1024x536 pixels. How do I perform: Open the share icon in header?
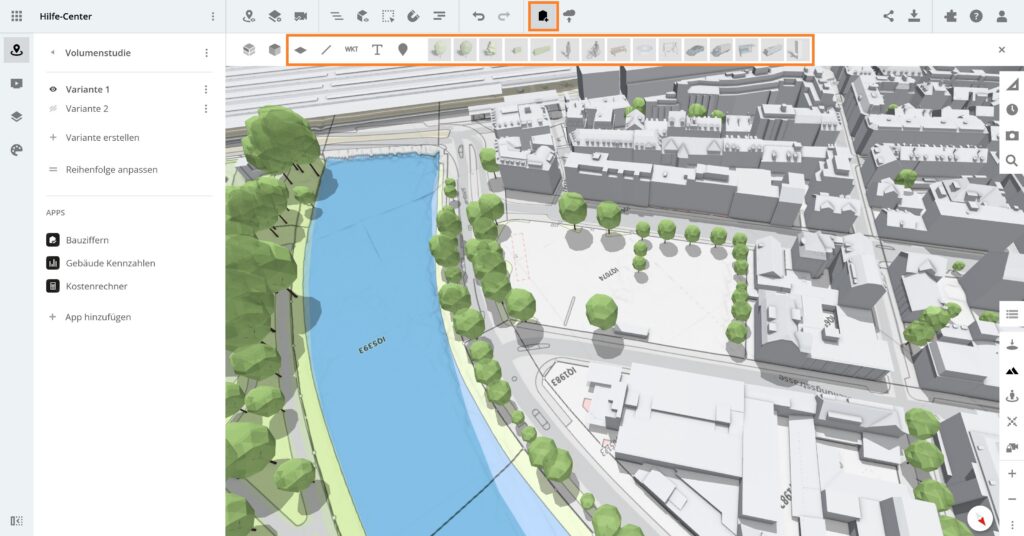tap(888, 16)
